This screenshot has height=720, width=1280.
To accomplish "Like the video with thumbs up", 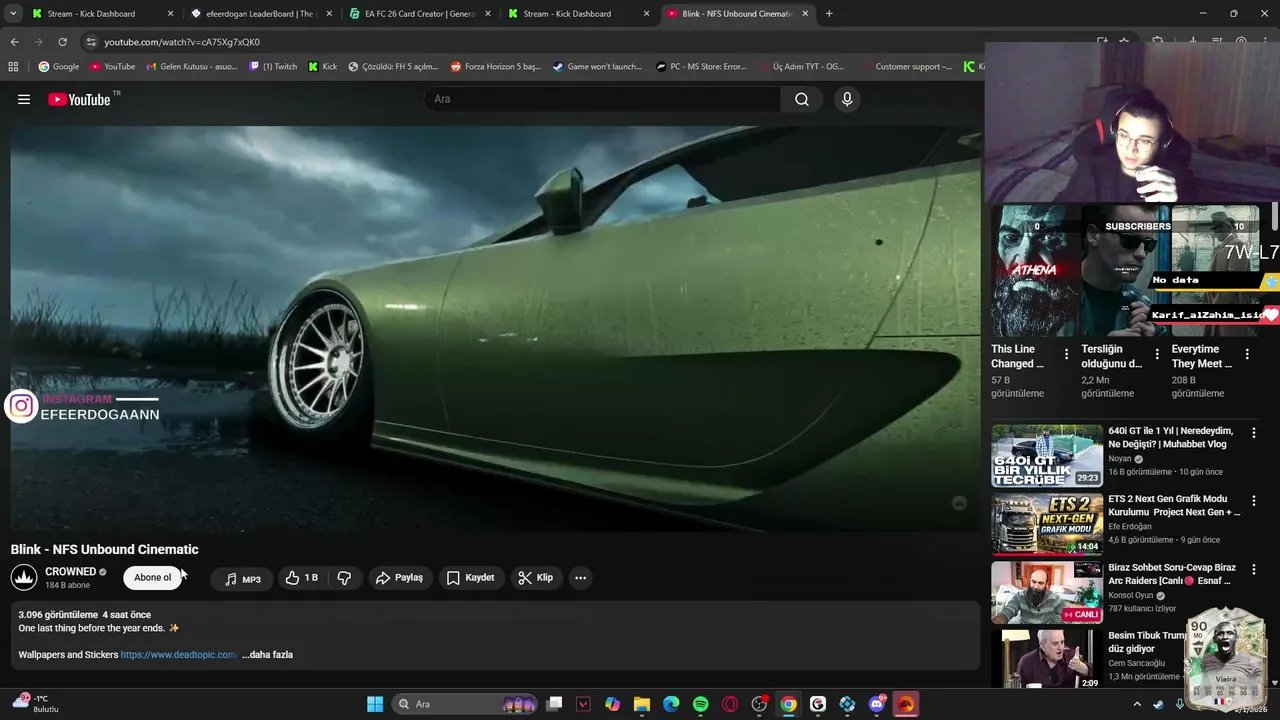I will tap(302, 578).
